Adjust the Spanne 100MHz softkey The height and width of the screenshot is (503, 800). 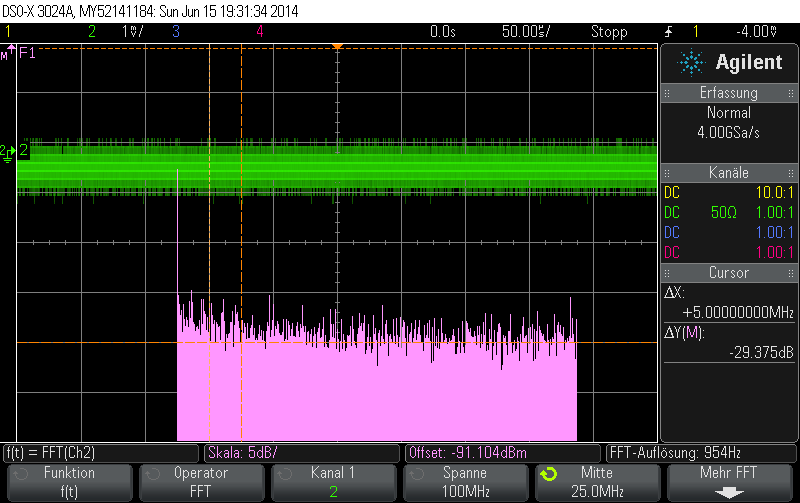(x=466, y=482)
